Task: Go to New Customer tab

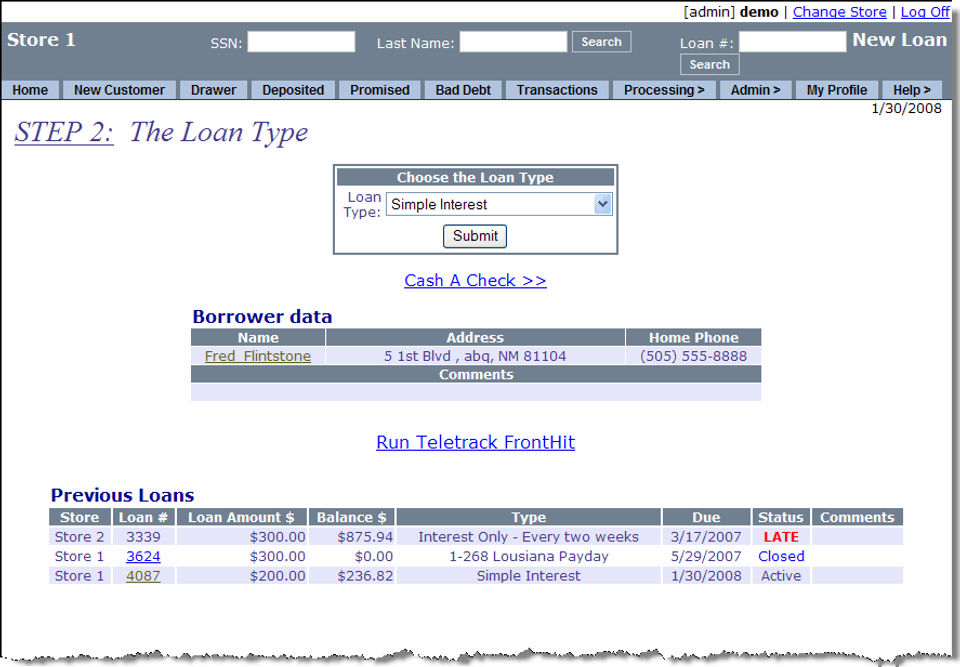Action: click(x=119, y=90)
